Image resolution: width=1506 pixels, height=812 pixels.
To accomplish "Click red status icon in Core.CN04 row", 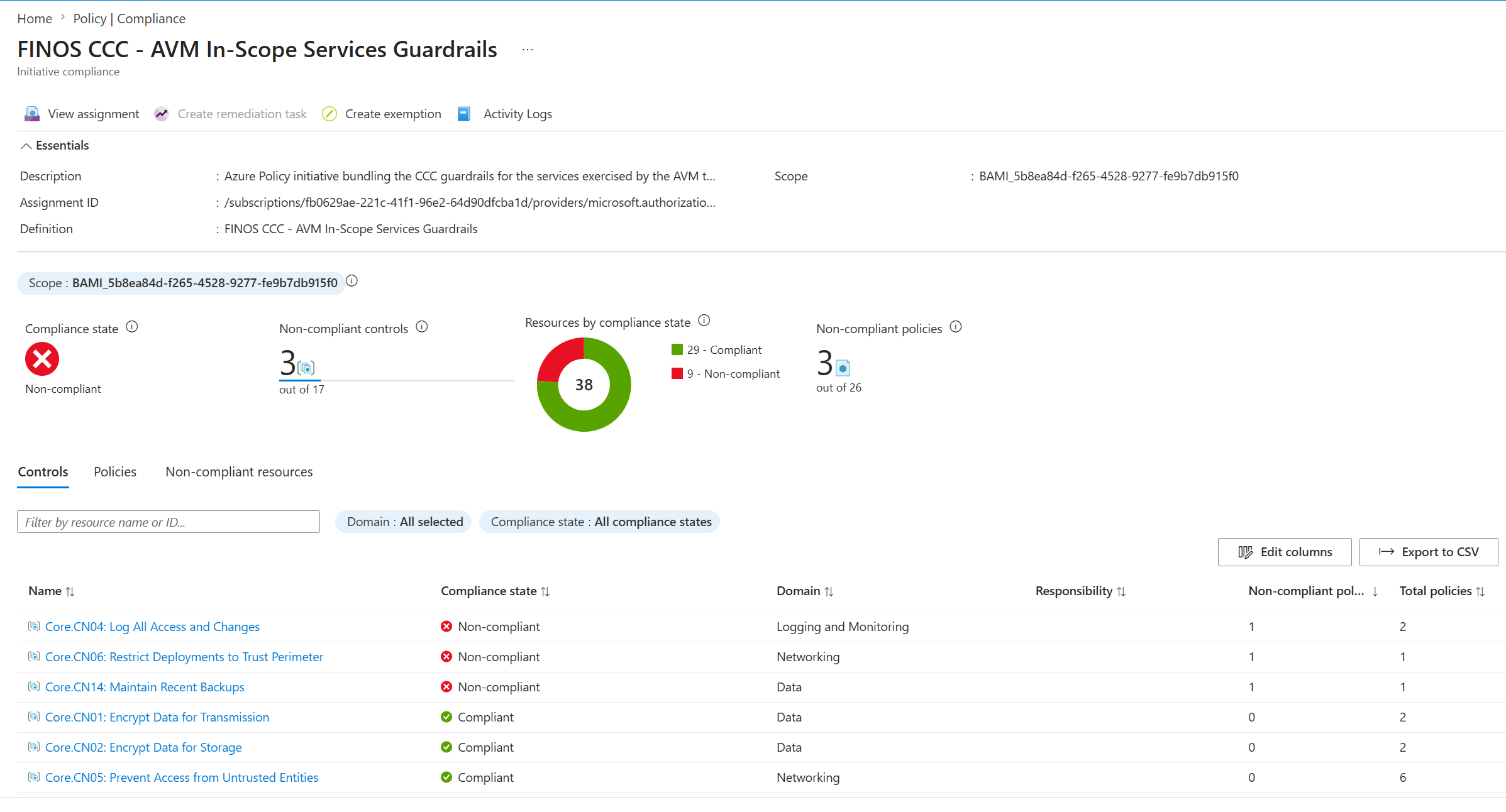I will pyautogui.click(x=446, y=627).
